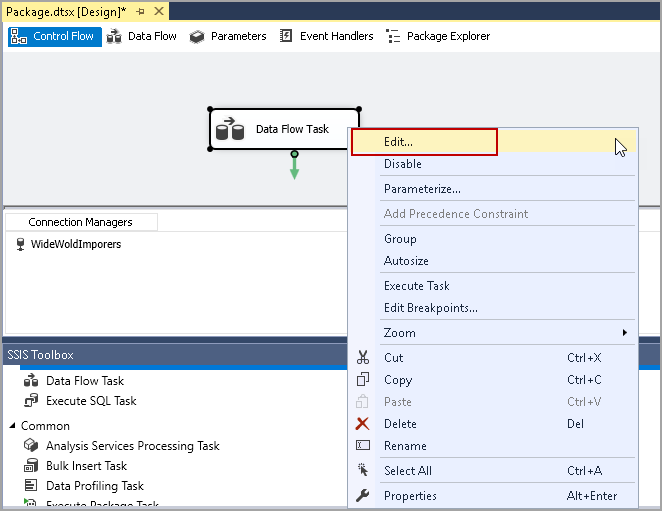Click the Rename icon in context menu
This screenshot has width=662, height=511.
pyautogui.click(x=363, y=446)
